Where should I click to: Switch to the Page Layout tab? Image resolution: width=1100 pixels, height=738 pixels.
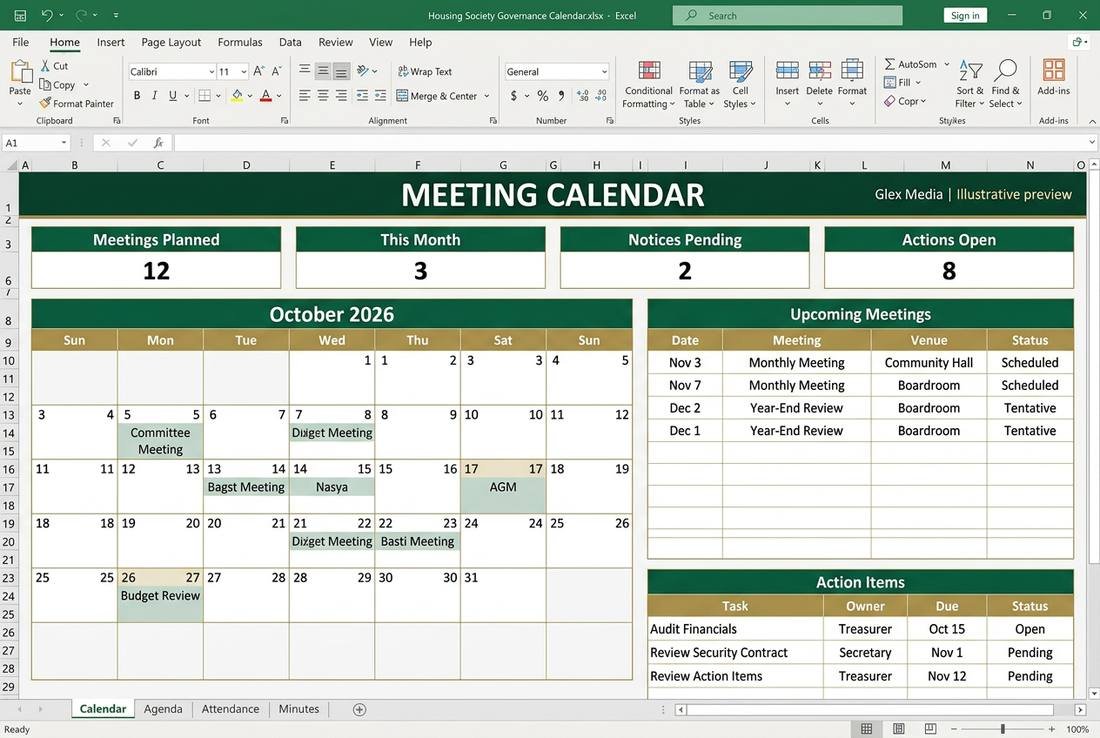(171, 42)
